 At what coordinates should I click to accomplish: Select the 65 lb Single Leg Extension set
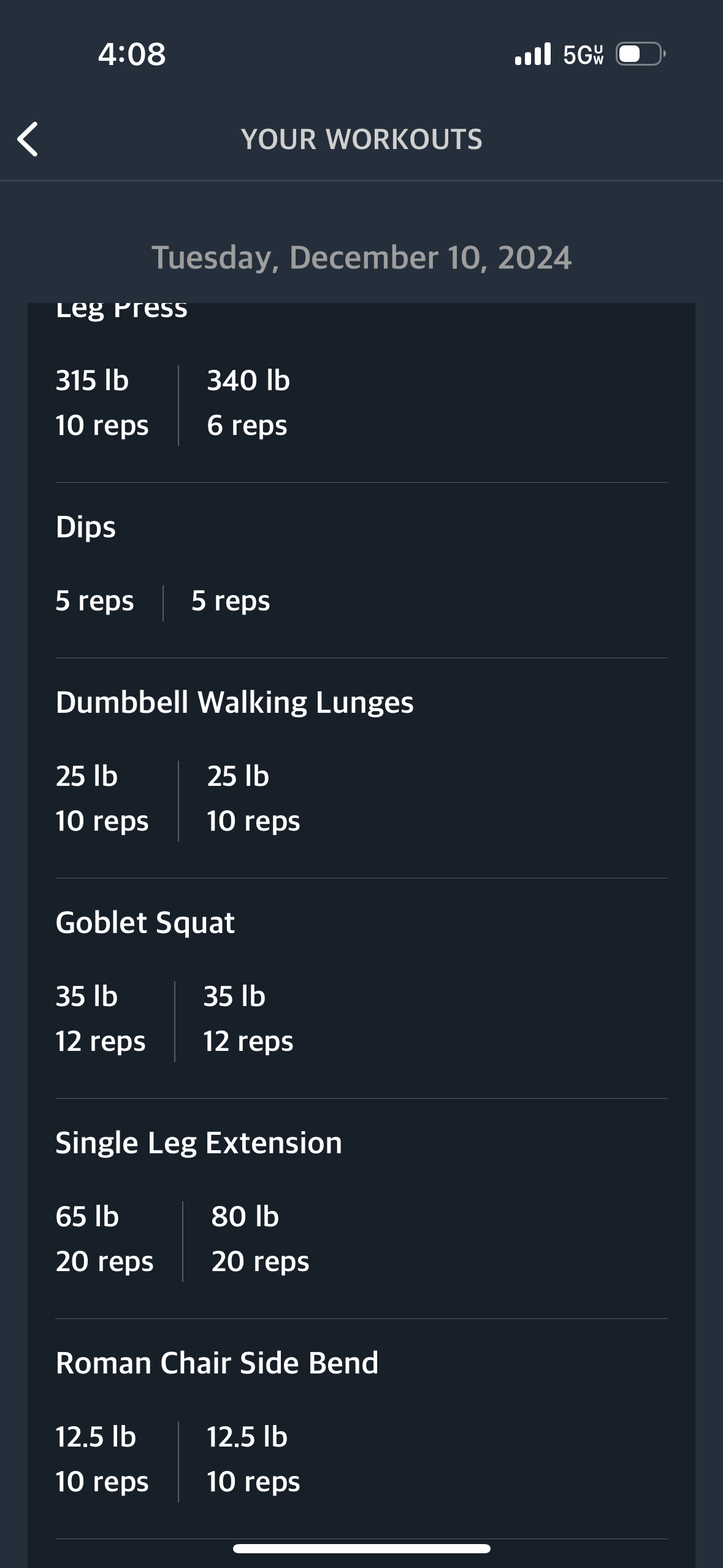pyautogui.click(x=104, y=1239)
